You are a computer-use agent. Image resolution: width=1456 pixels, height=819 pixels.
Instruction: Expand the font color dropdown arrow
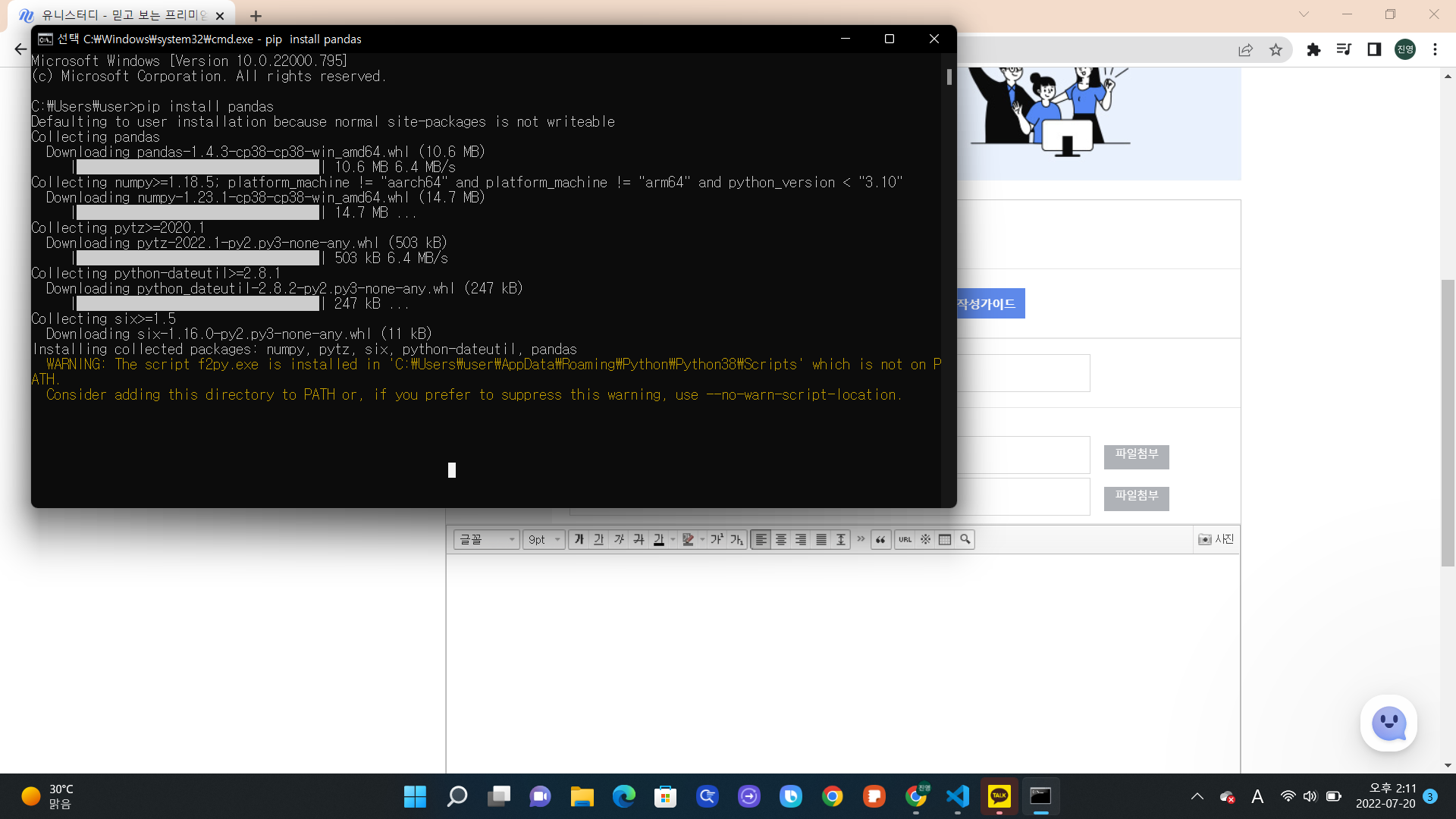(x=673, y=539)
